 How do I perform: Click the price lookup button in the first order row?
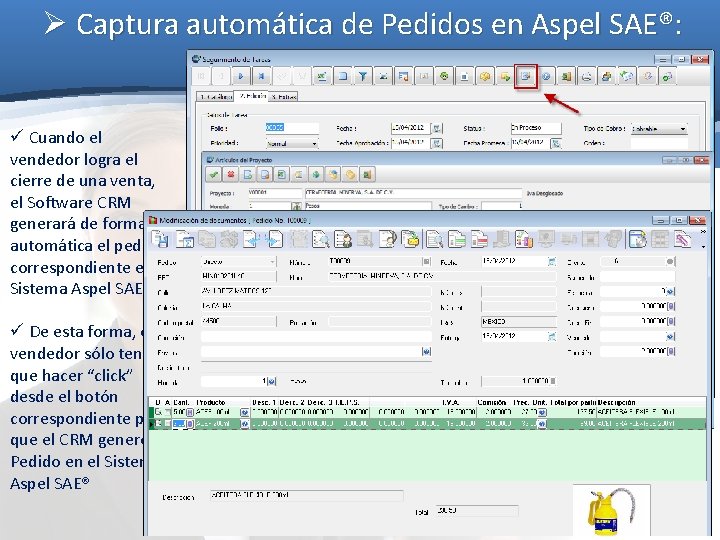click(x=542, y=412)
